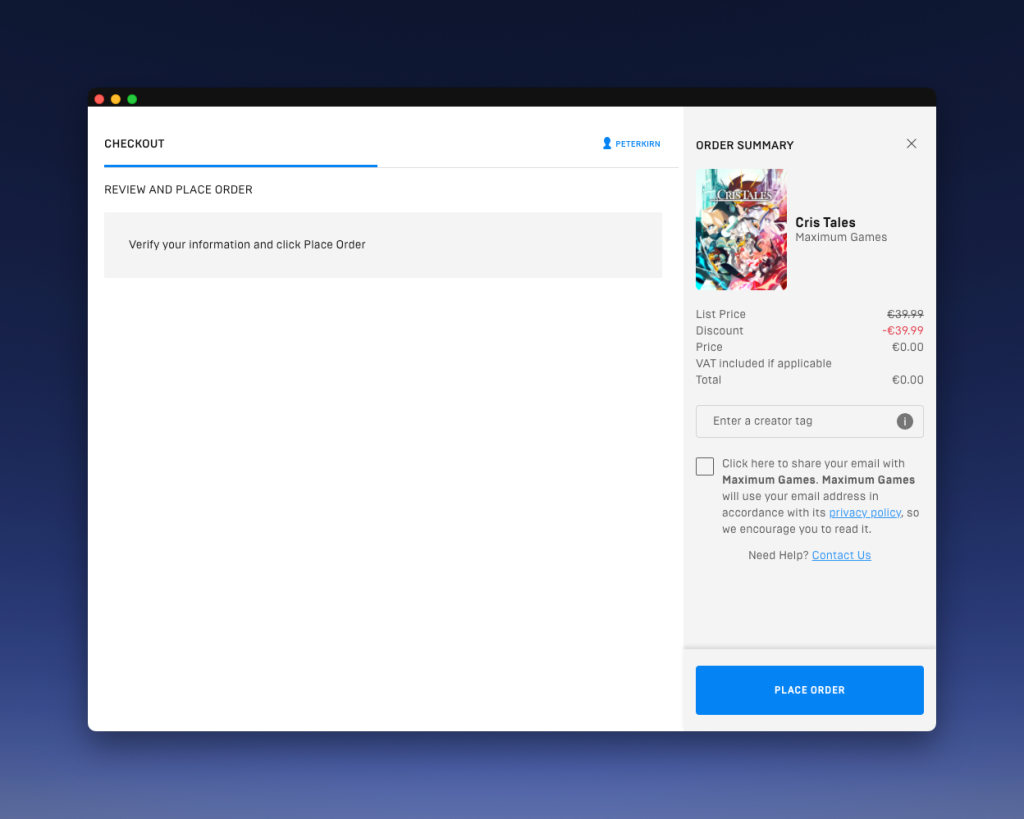Open the Contact Us link
1024x819 pixels.
pos(841,556)
